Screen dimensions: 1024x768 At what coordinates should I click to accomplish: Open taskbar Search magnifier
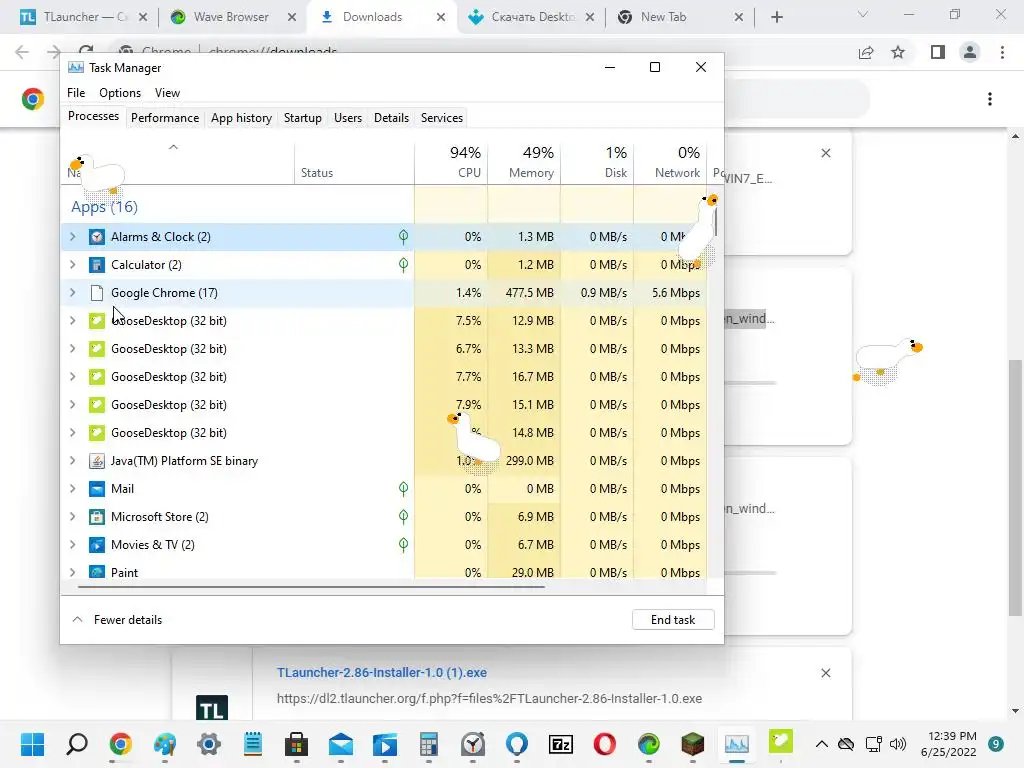(x=77, y=744)
